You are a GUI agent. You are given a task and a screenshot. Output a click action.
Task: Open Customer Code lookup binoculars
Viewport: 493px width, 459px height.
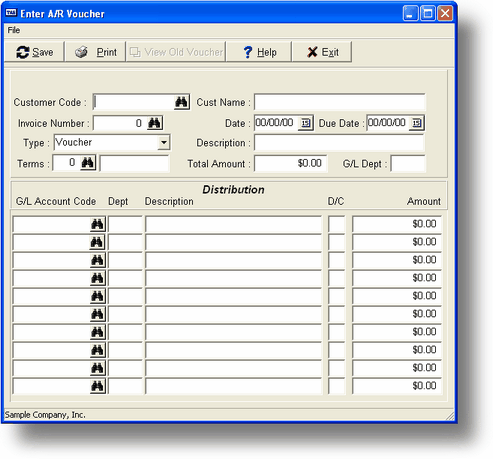(x=181, y=102)
